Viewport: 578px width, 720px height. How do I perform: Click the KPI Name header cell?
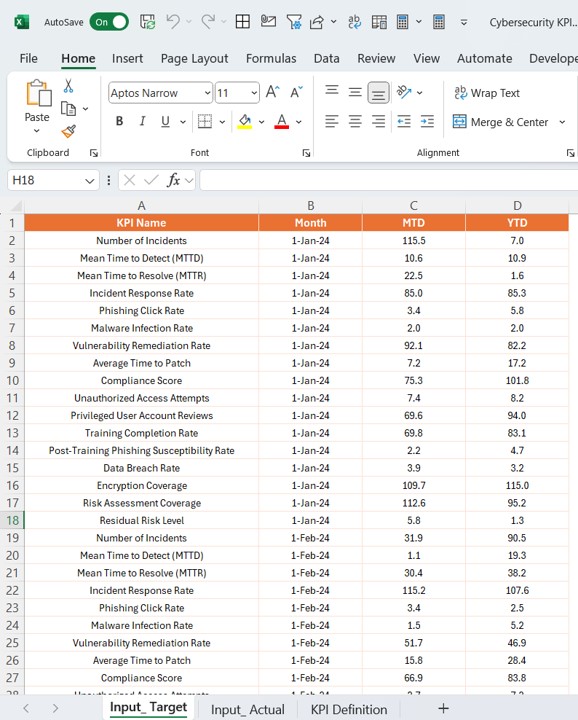(x=141, y=223)
